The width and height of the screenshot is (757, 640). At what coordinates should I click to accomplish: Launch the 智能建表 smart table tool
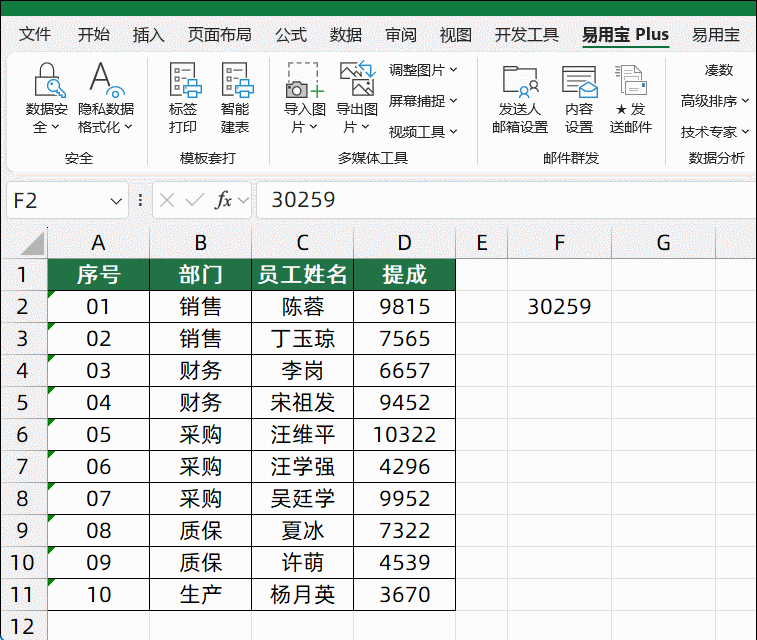[x=235, y=82]
